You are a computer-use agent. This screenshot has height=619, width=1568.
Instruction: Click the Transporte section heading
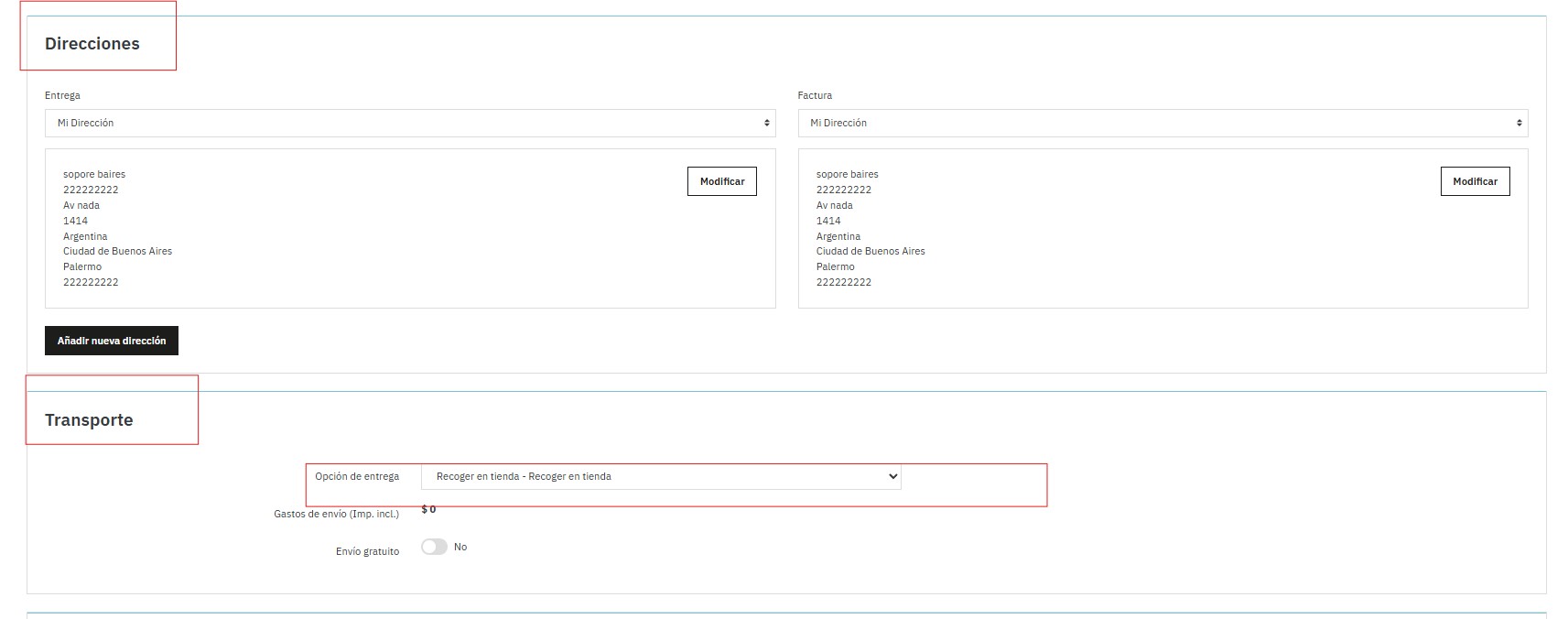pos(89,420)
